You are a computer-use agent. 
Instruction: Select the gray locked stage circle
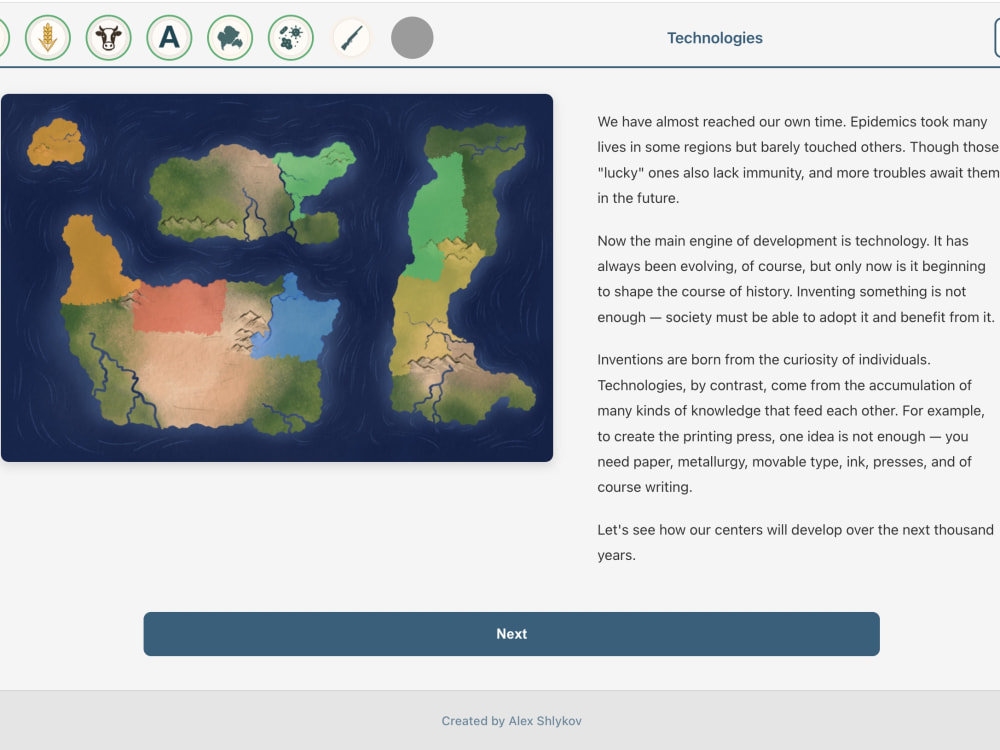point(412,38)
